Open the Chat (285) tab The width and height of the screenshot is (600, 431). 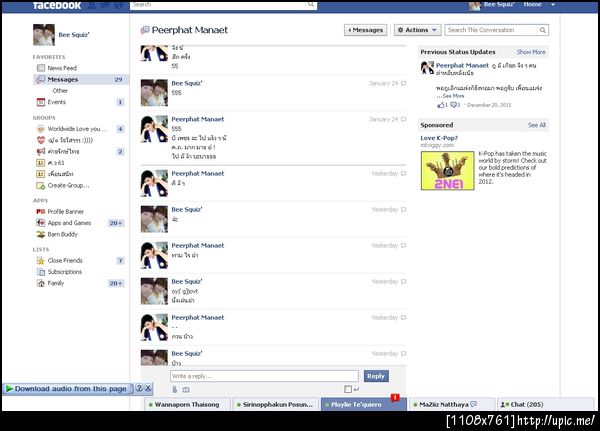pos(545,404)
